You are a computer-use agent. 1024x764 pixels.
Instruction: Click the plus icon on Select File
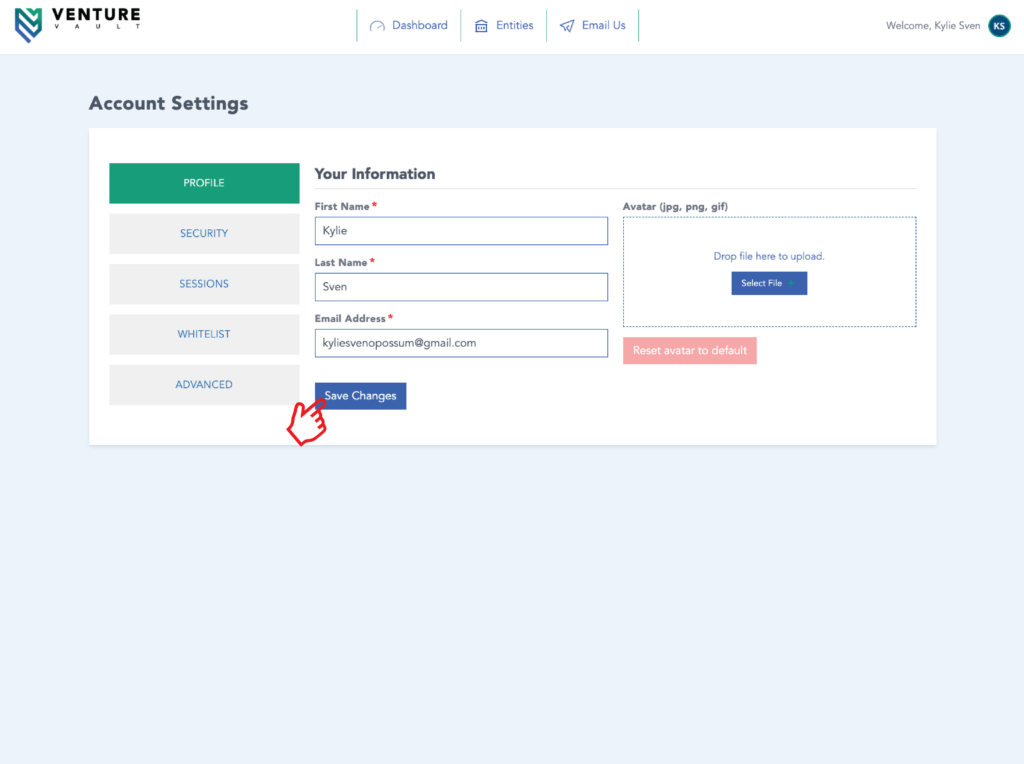792,284
